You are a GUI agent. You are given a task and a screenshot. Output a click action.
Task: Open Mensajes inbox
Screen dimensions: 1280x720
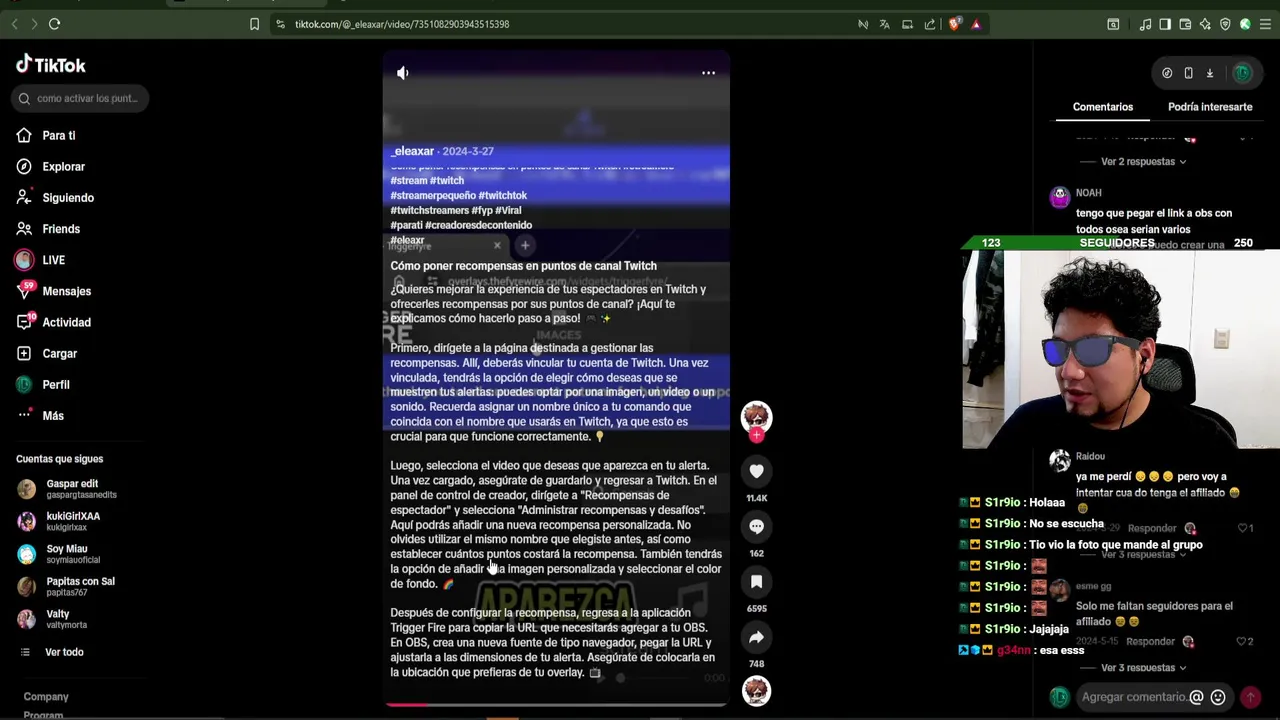54,291
